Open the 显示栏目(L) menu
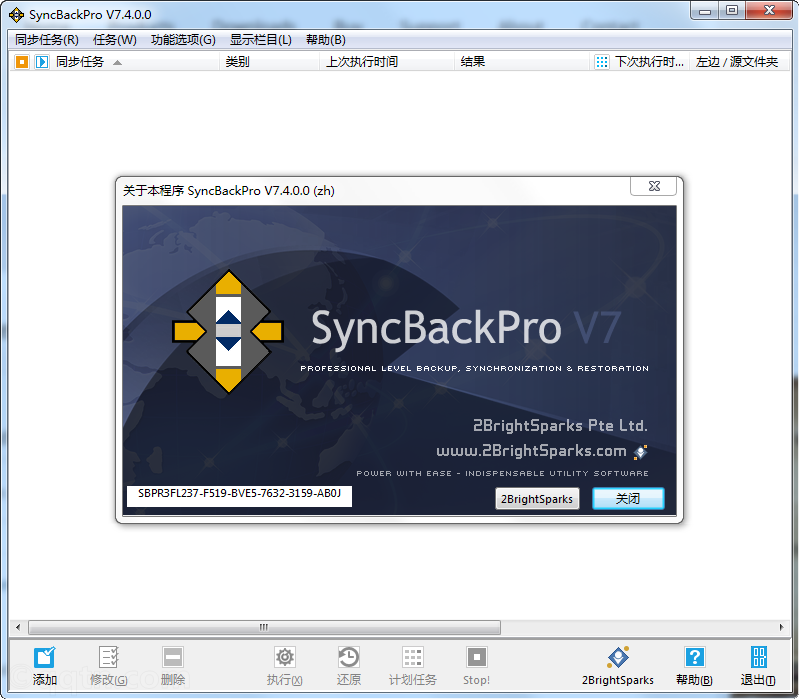Image resolution: width=800 pixels, height=700 pixels. pyautogui.click(x=261, y=40)
